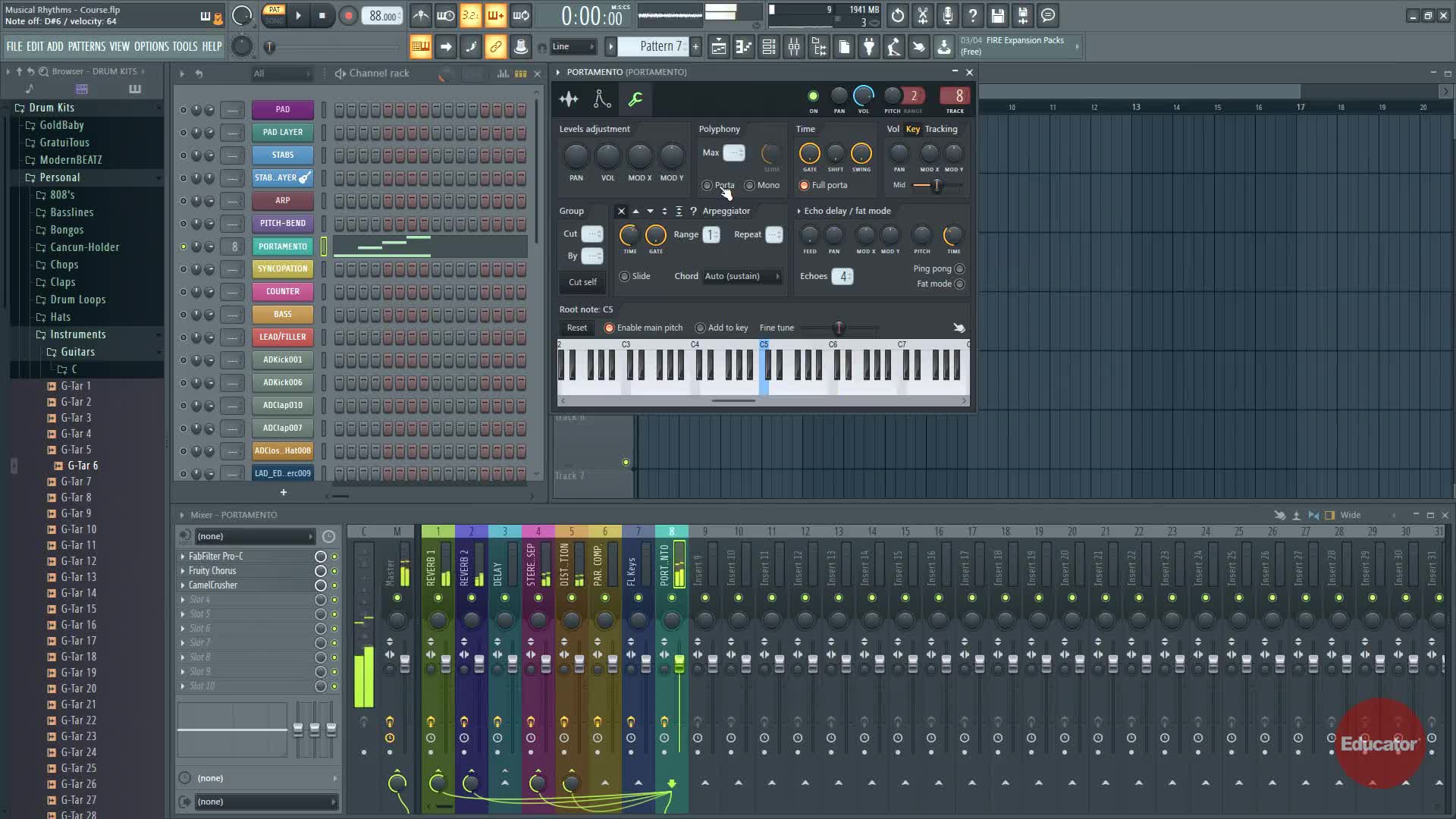The height and width of the screenshot is (819, 1456).
Task: Toggle Add to key option
Action: tap(701, 328)
